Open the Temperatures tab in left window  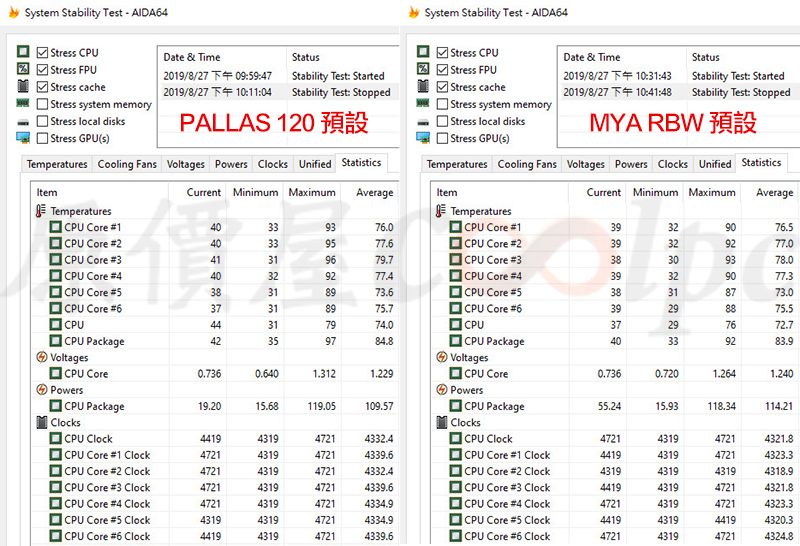[x=57, y=164]
